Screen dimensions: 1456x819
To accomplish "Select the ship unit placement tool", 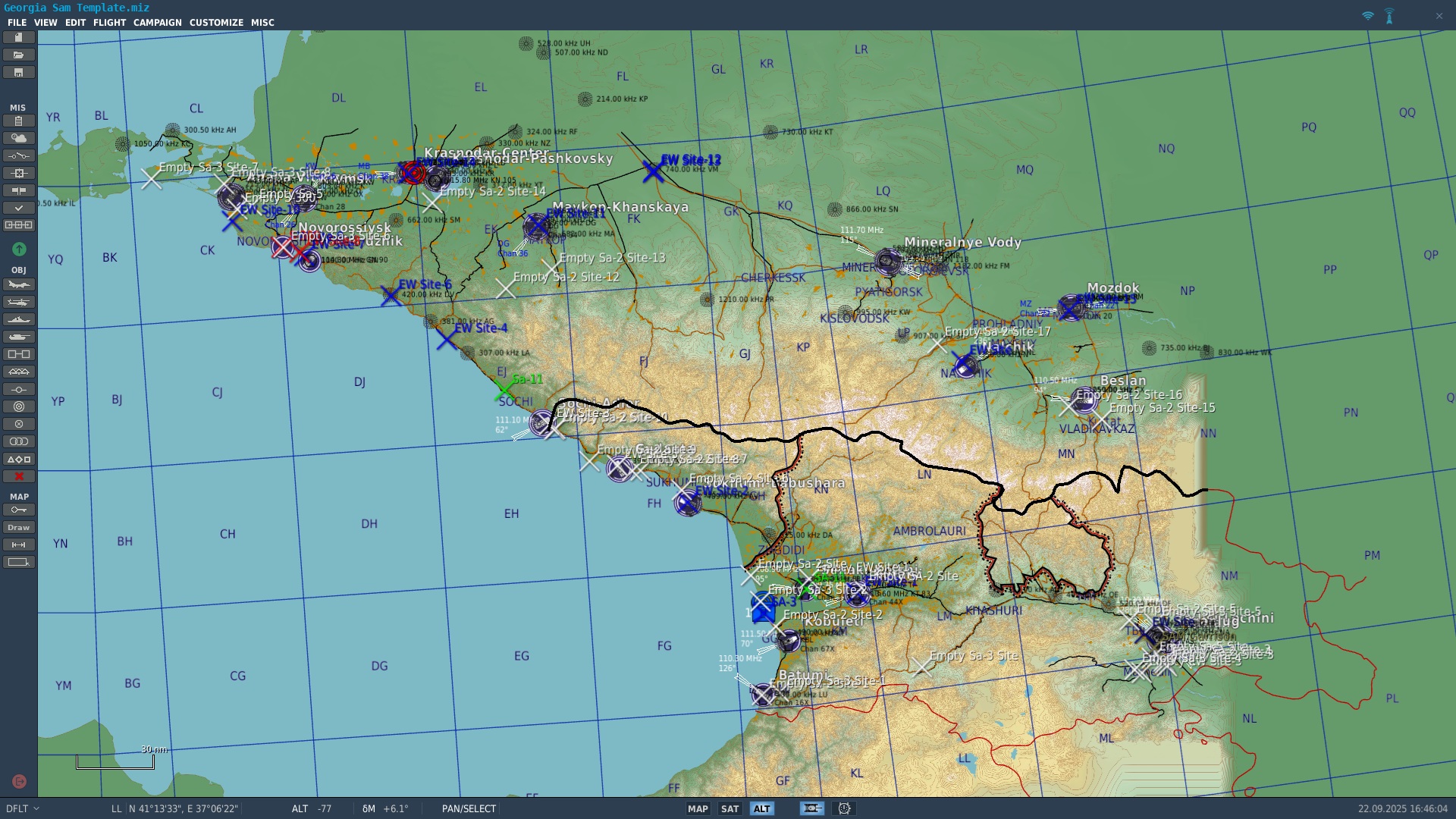I will (x=19, y=320).
